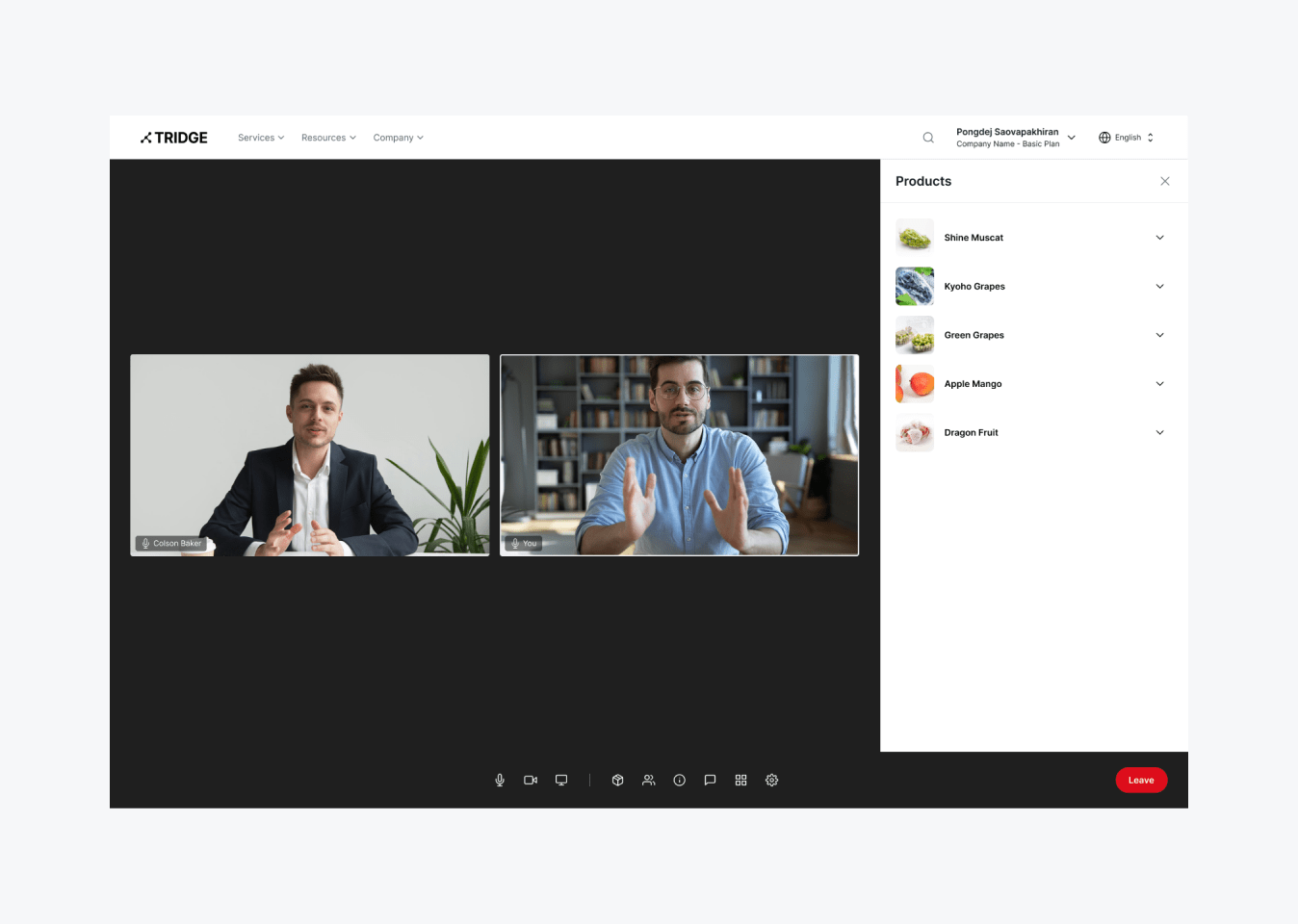1298x924 pixels.
Task: Expand the Dragon Fruit product chevron
Action: click(x=1159, y=433)
